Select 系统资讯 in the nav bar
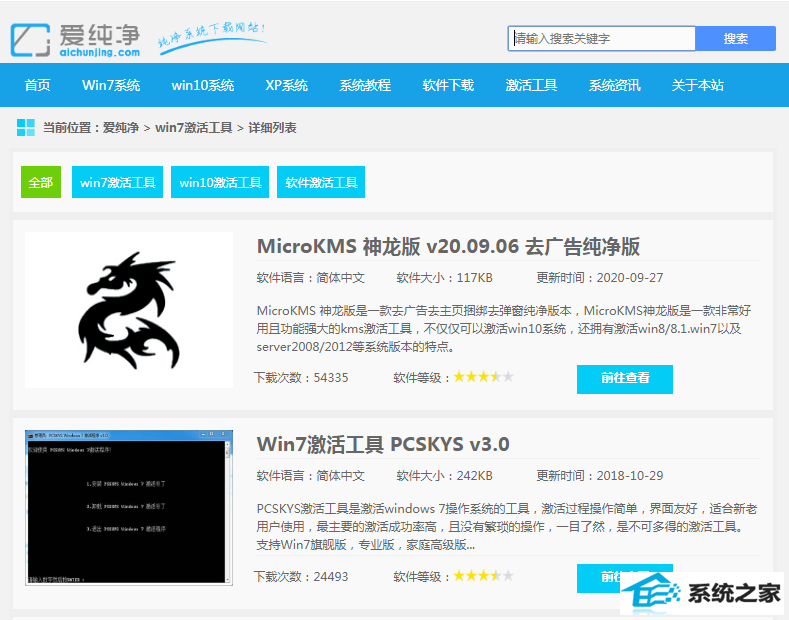789x620 pixels. coord(615,85)
